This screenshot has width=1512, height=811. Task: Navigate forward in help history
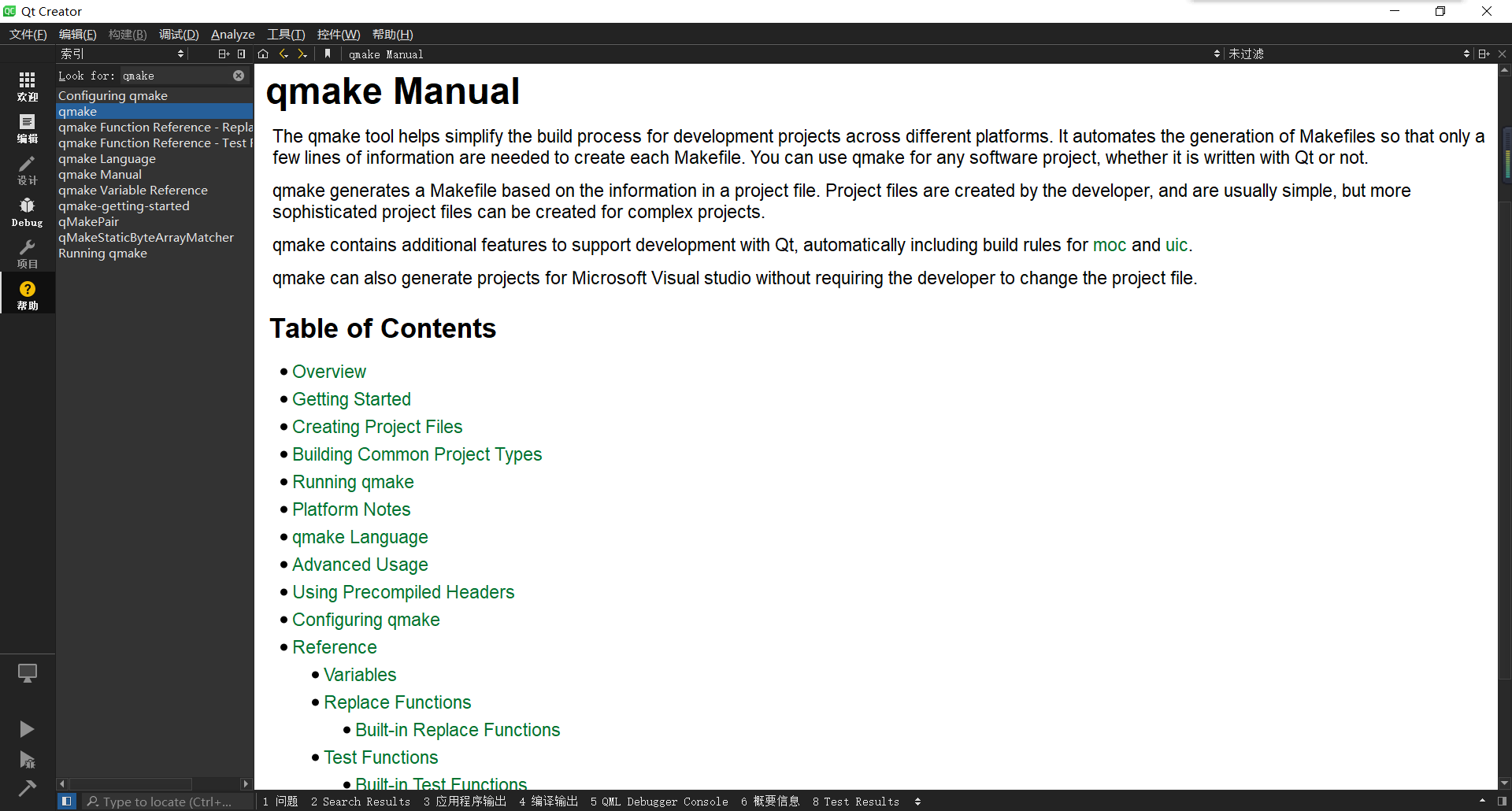(x=302, y=54)
